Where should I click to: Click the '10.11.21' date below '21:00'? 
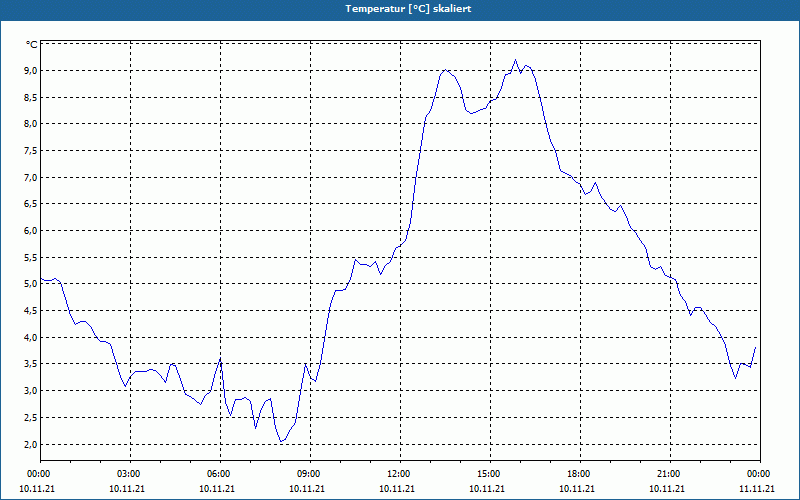click(667, 489)
